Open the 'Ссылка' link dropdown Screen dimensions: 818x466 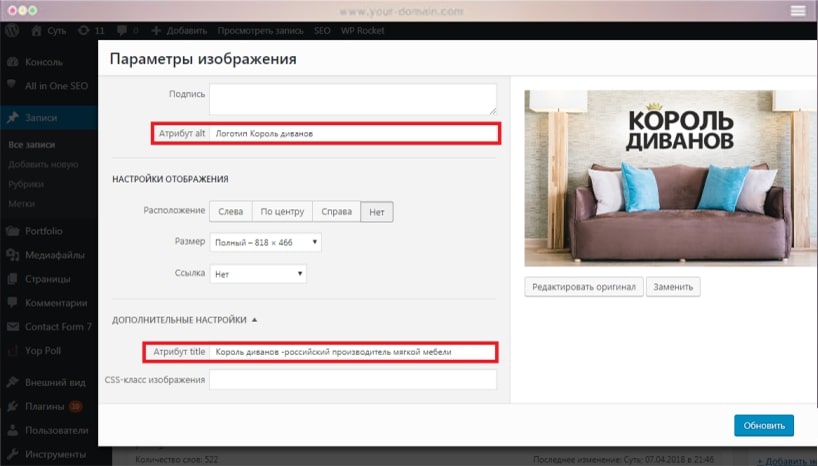tap(258, 274)
